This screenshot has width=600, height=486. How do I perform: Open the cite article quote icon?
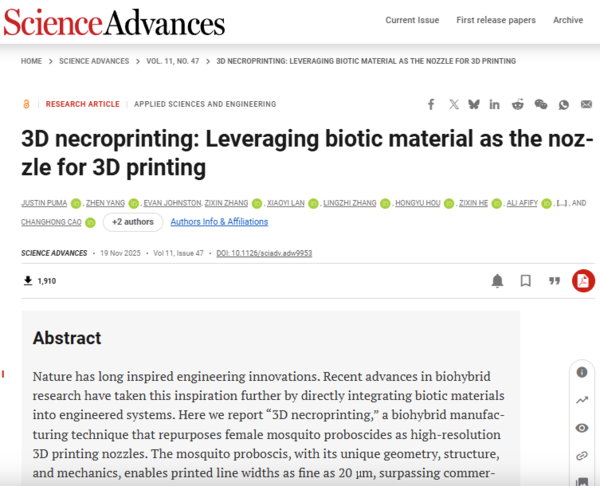[x=553, y=281]
